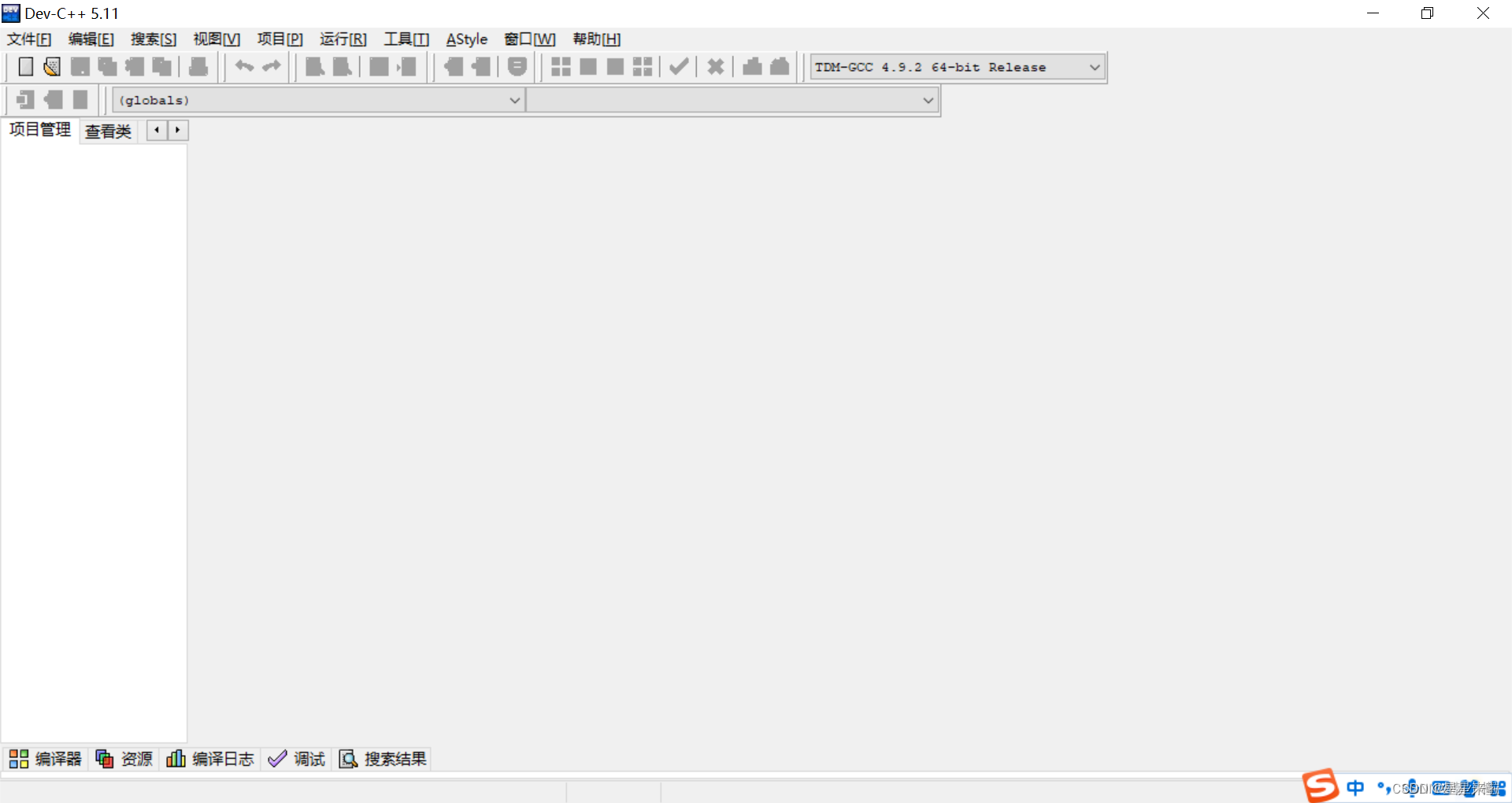The image size is (1512, 803).
Task: Open the 运行[R] menu
Action: point(343,39)
